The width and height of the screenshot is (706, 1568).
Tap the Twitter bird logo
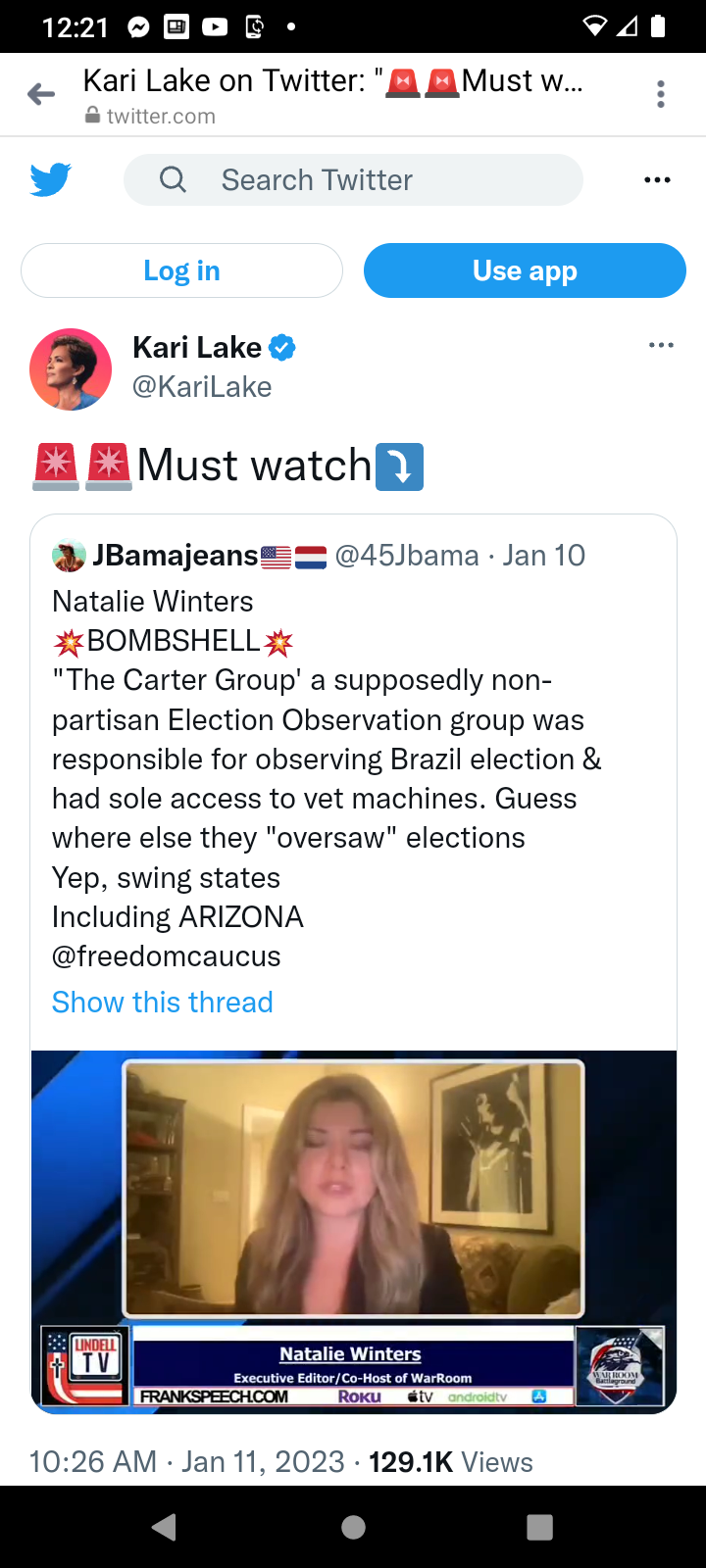pyautogui.click(x=50, y=180)
